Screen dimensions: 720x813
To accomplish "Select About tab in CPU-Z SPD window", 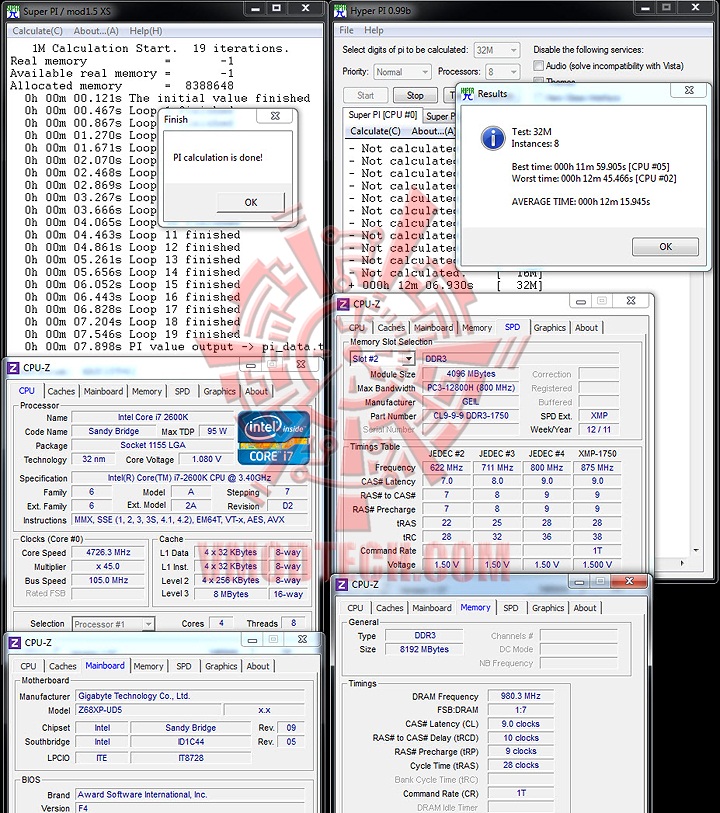I will (x=586, y=328).
